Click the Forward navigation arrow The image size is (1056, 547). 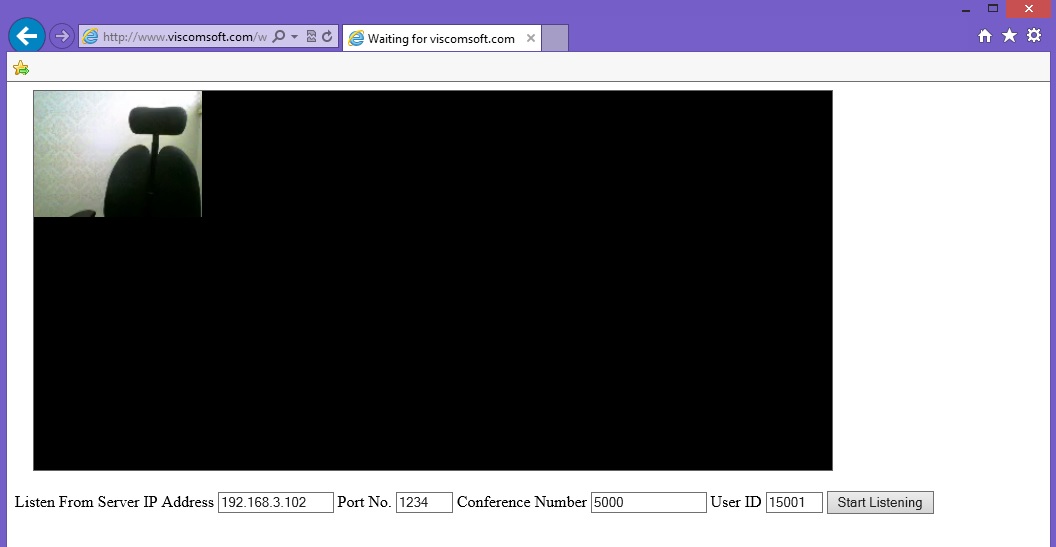pos(62,37)
